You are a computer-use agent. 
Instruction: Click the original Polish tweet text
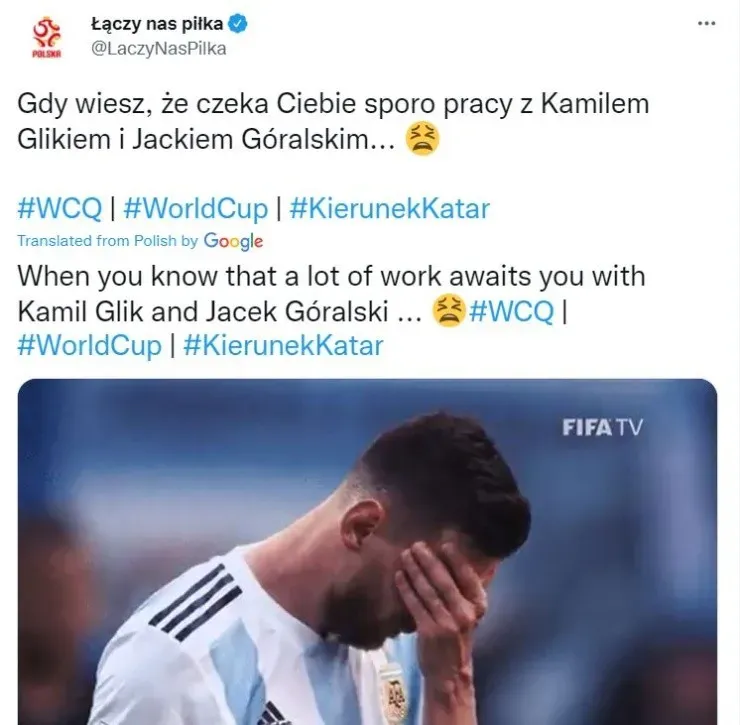pyautogui.click(x=333, y=121)
